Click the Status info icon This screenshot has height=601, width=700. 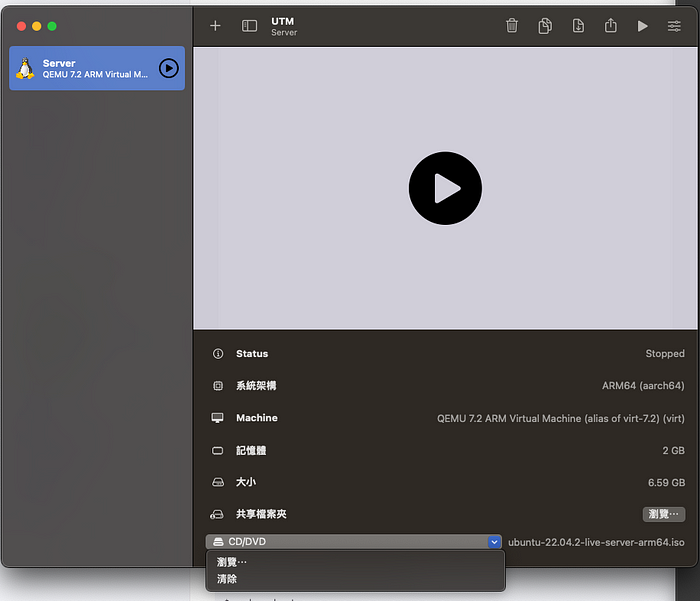(218, 354)
